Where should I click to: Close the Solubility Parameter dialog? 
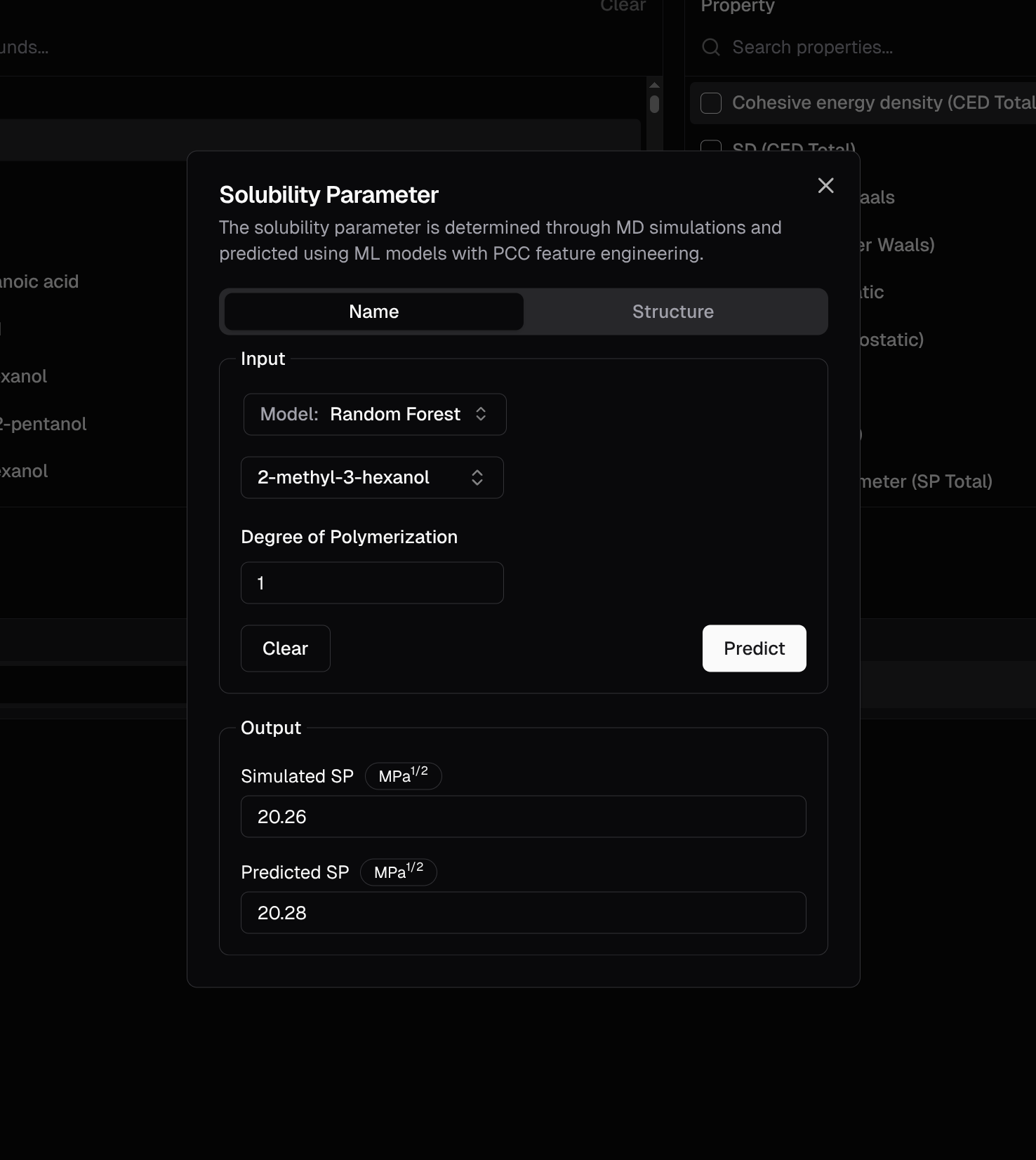click(825, 185)
